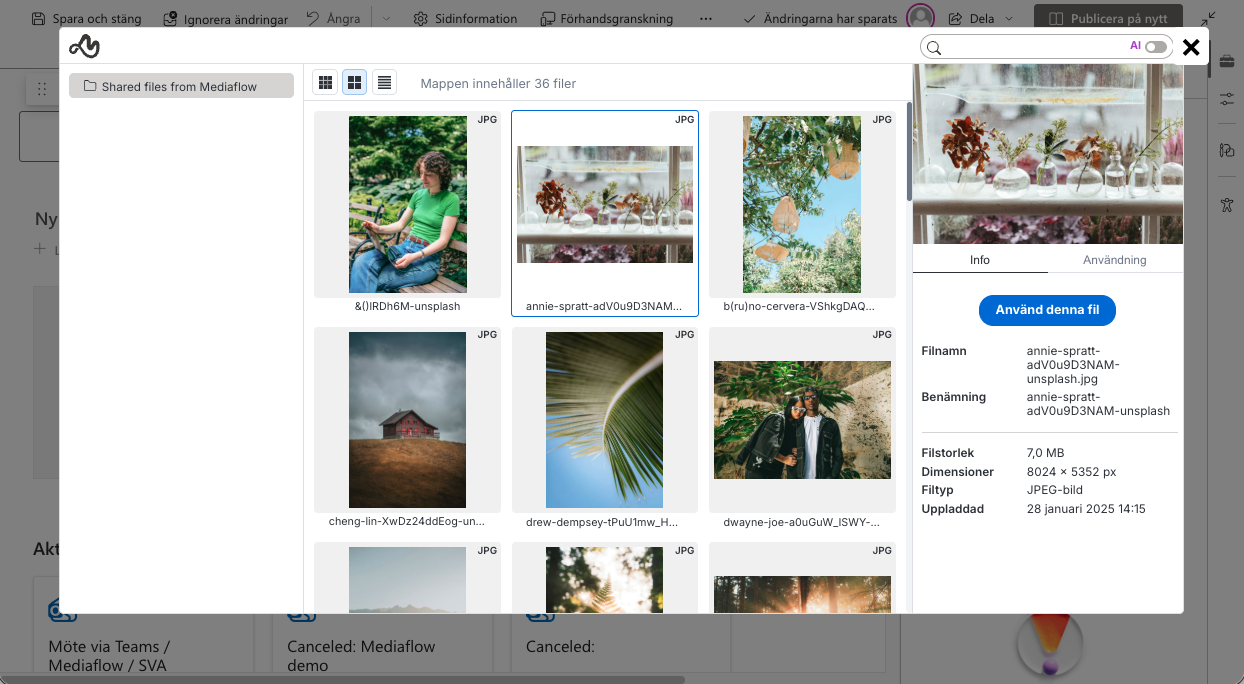The image size is (1244, 684).
Task: Switch to the Användning tab
Action: point(1114,260)
